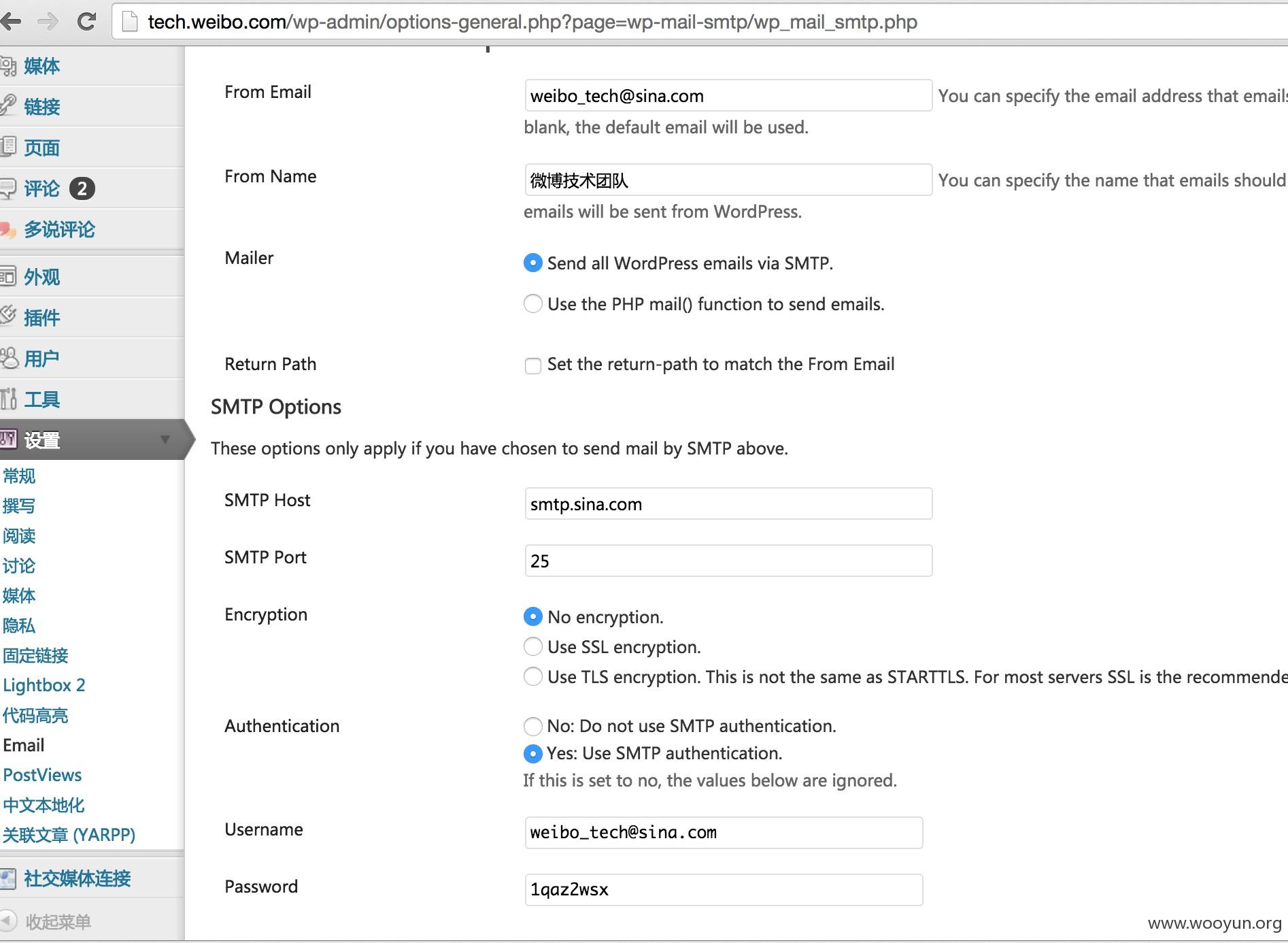The width and height of the screenshot is (1288, 943).
Task: Click the 链接 links icon in the sidebar
Action: [x=7, y=106]
